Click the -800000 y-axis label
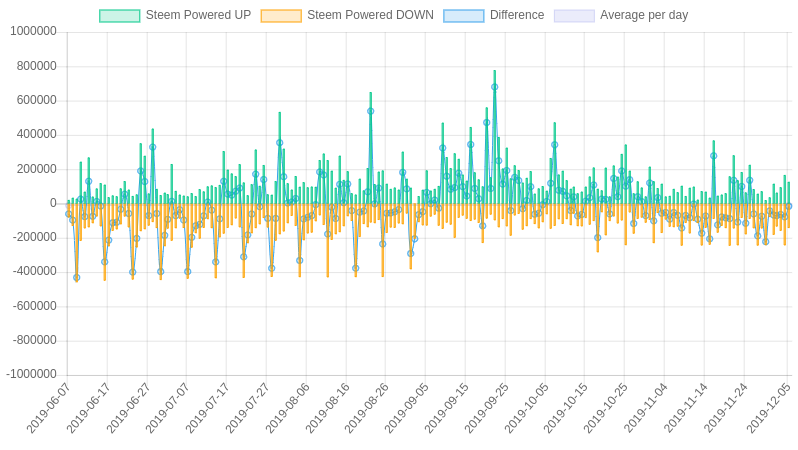The image size is (798, 450). [x=35, y=340]
